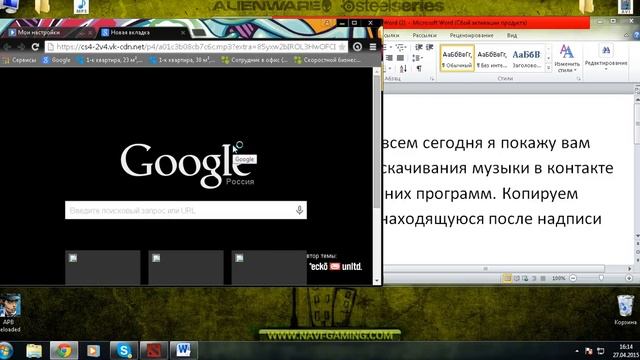Open 'Сотрудник в офис' bookmark
This screenshot has height=360, width=640.
tap(255, 60)
